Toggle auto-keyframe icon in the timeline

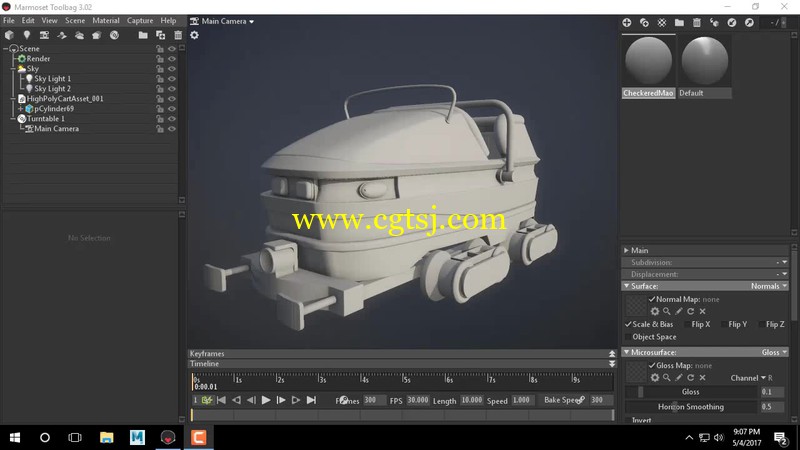pos(207,401)
